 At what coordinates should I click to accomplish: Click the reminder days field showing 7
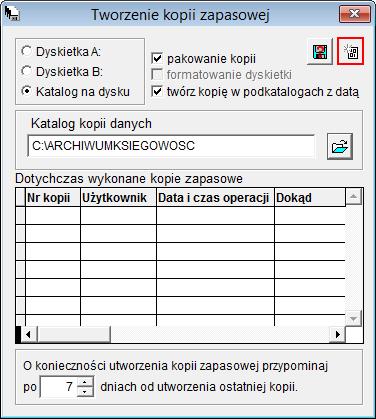(58, 387)
